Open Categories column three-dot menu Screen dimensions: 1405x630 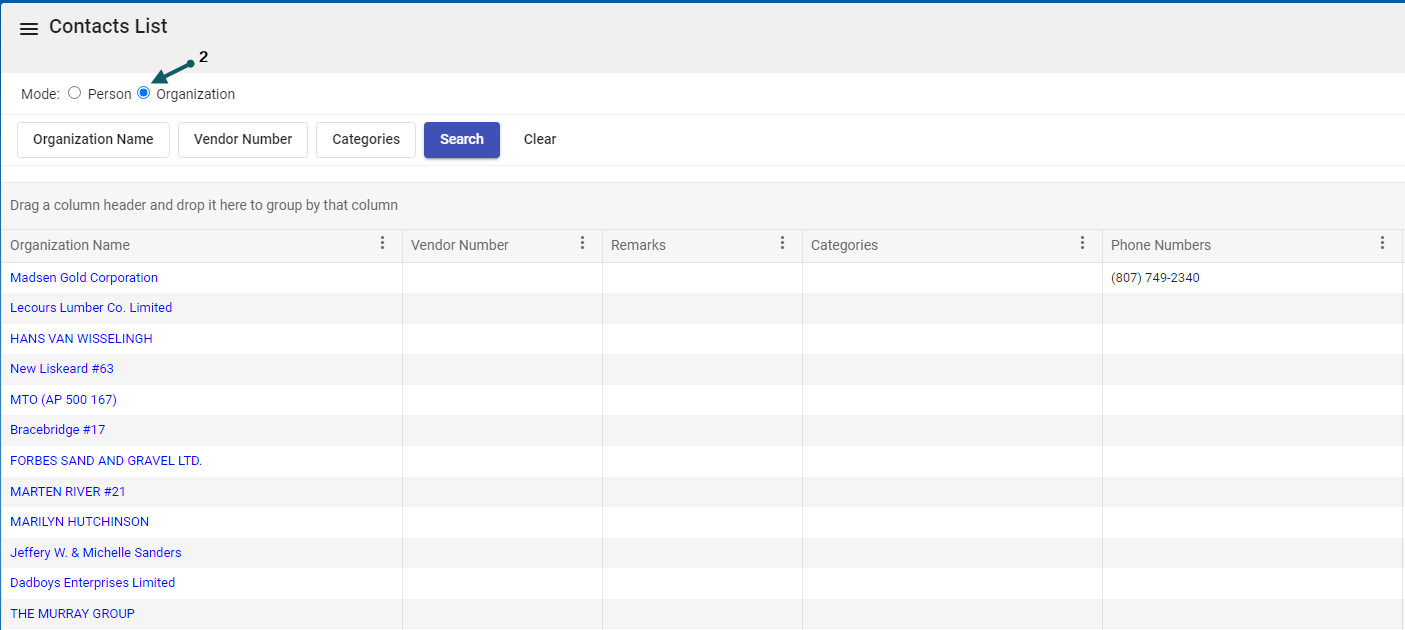[x=1082, y=243]
